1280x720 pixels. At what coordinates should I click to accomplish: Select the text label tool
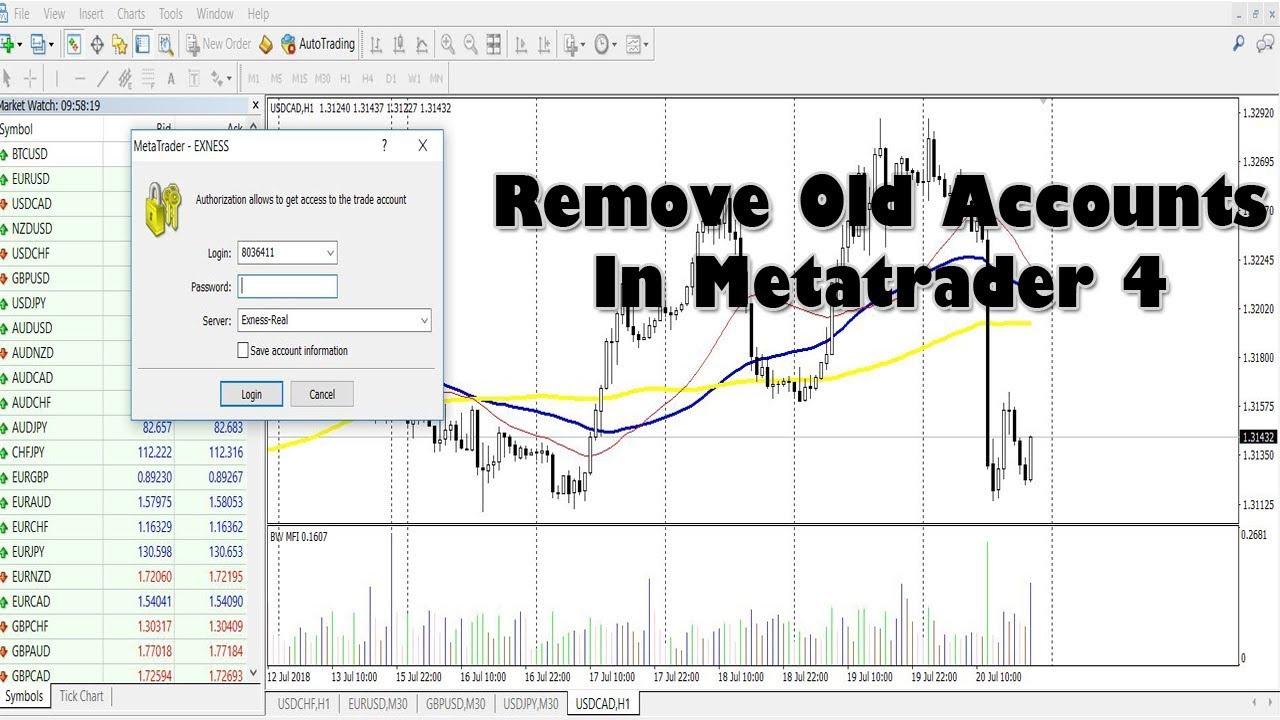coord(194,78)
